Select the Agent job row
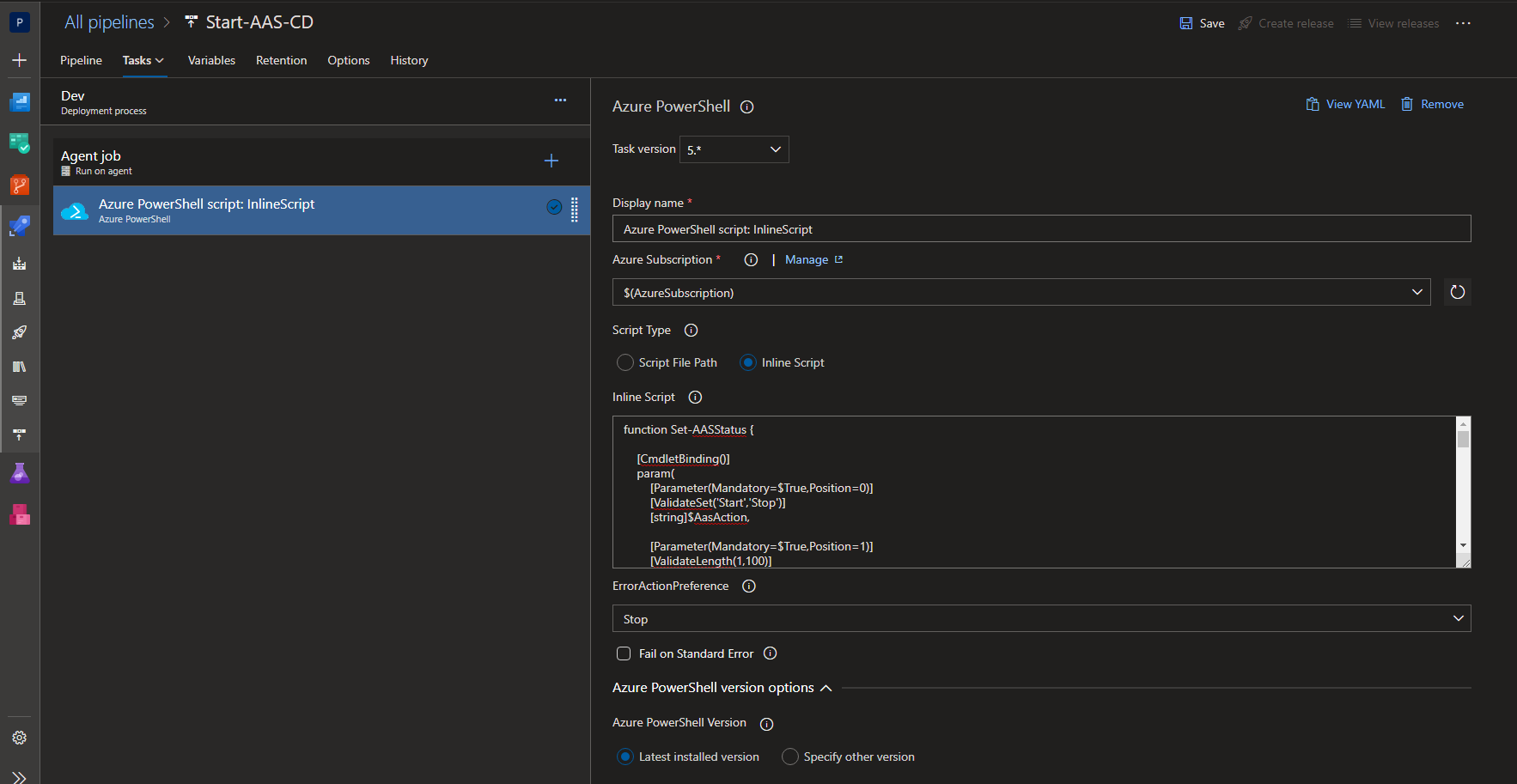Image resolution: width=1517 pixels, height=784 pixels. pos(321,161)
